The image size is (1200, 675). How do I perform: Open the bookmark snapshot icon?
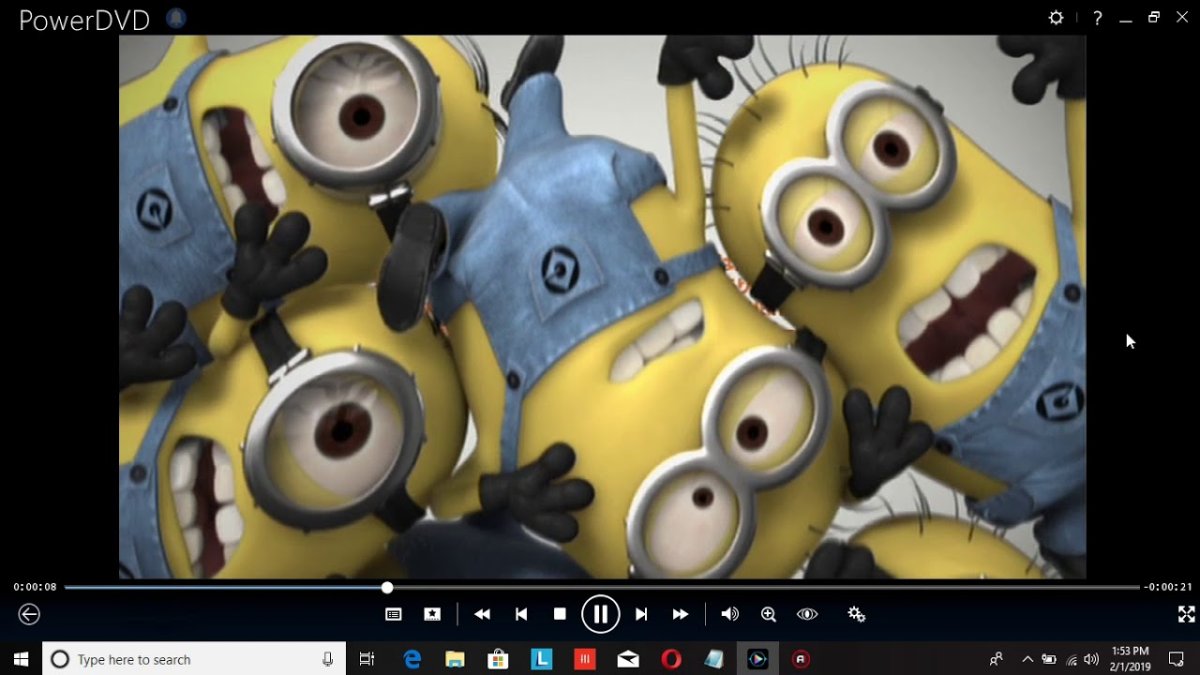(x=432, y=614)
